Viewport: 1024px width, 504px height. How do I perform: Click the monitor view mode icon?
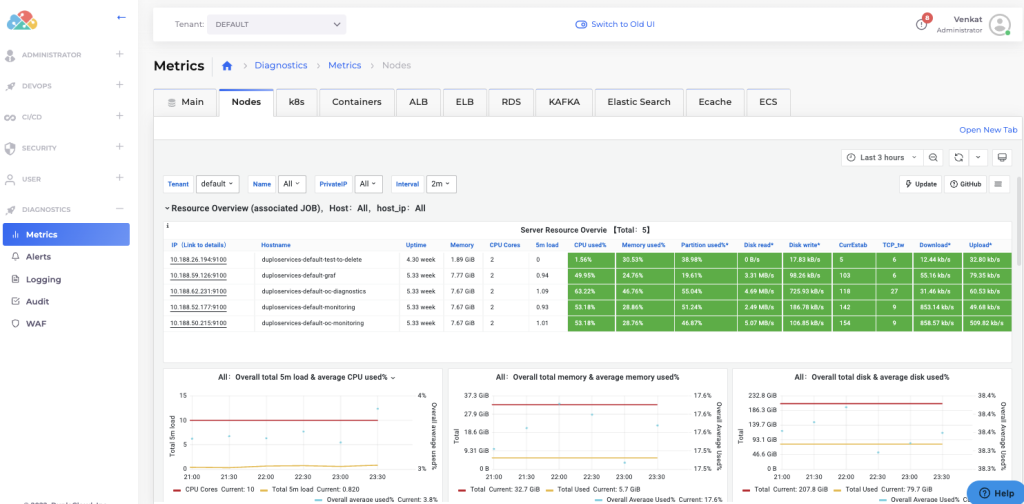(1002, 158)
